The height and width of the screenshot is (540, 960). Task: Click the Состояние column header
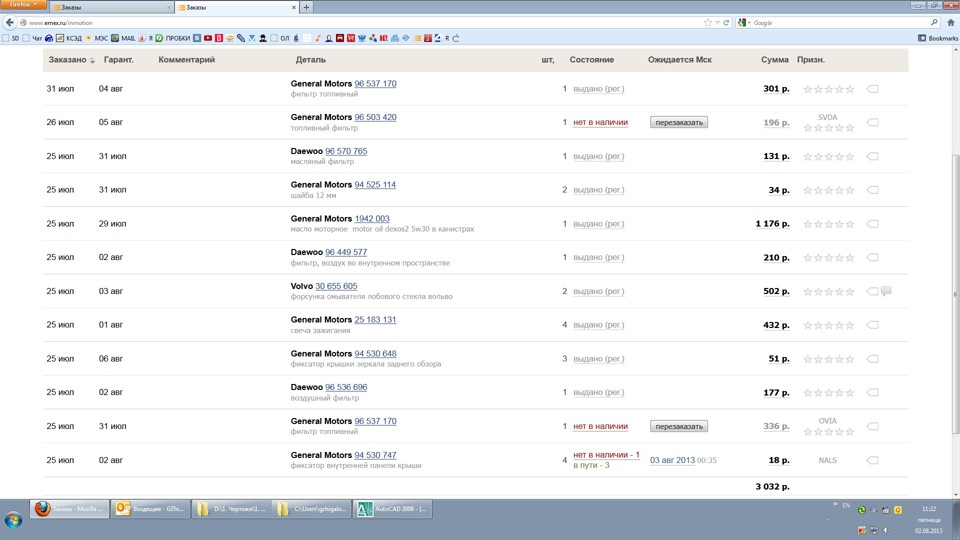[x=591, y=60]
